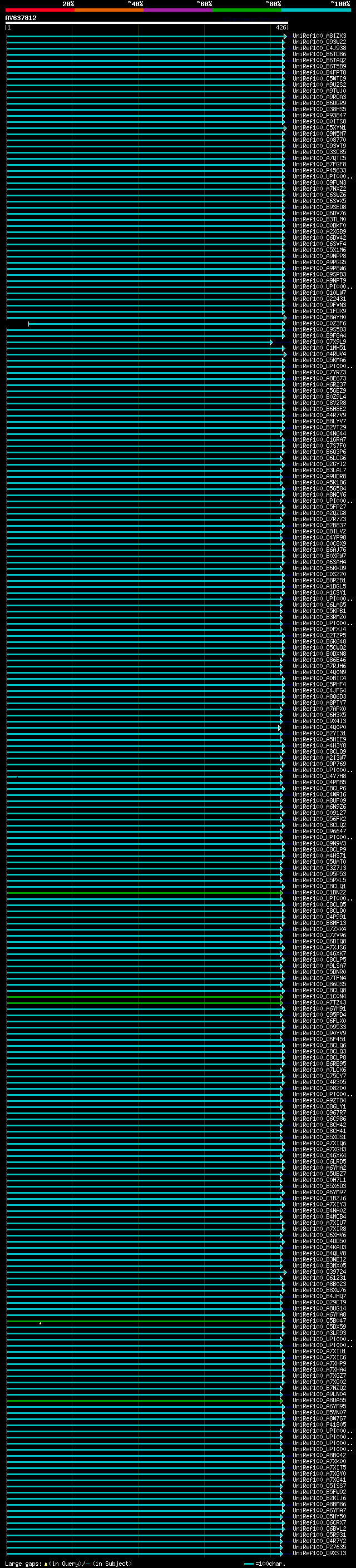Select hit label UniRef100_A9RQA3
The height and width of the screenshot is (1568, 356).
click(319, 97)
